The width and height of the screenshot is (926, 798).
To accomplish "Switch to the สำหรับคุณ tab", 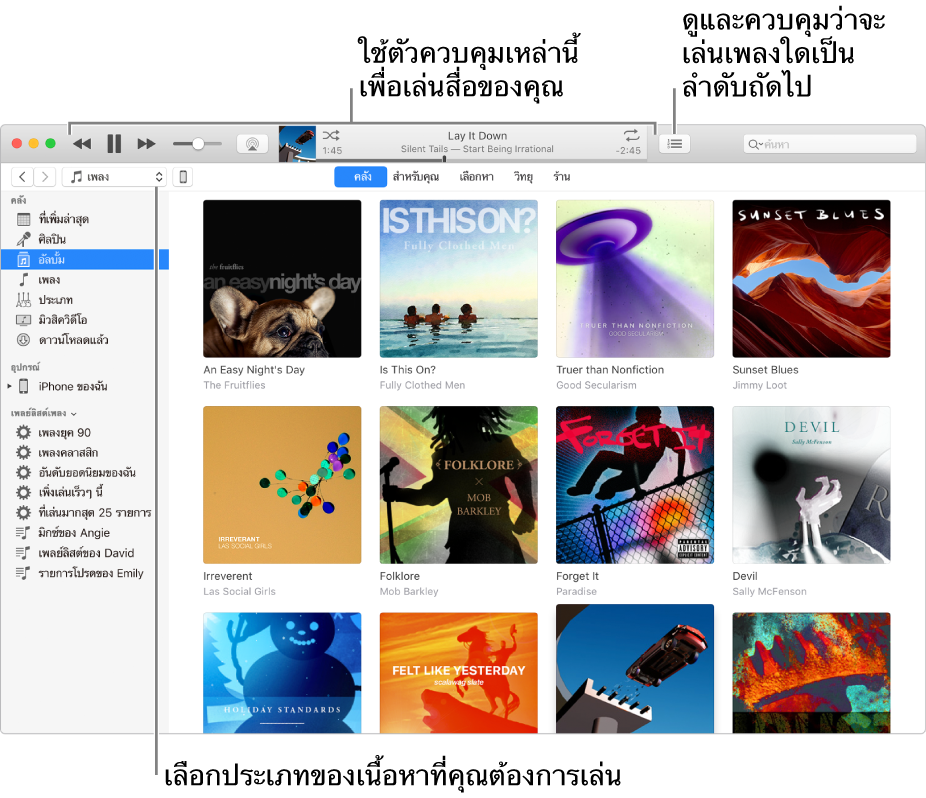I will pos(416,177).
